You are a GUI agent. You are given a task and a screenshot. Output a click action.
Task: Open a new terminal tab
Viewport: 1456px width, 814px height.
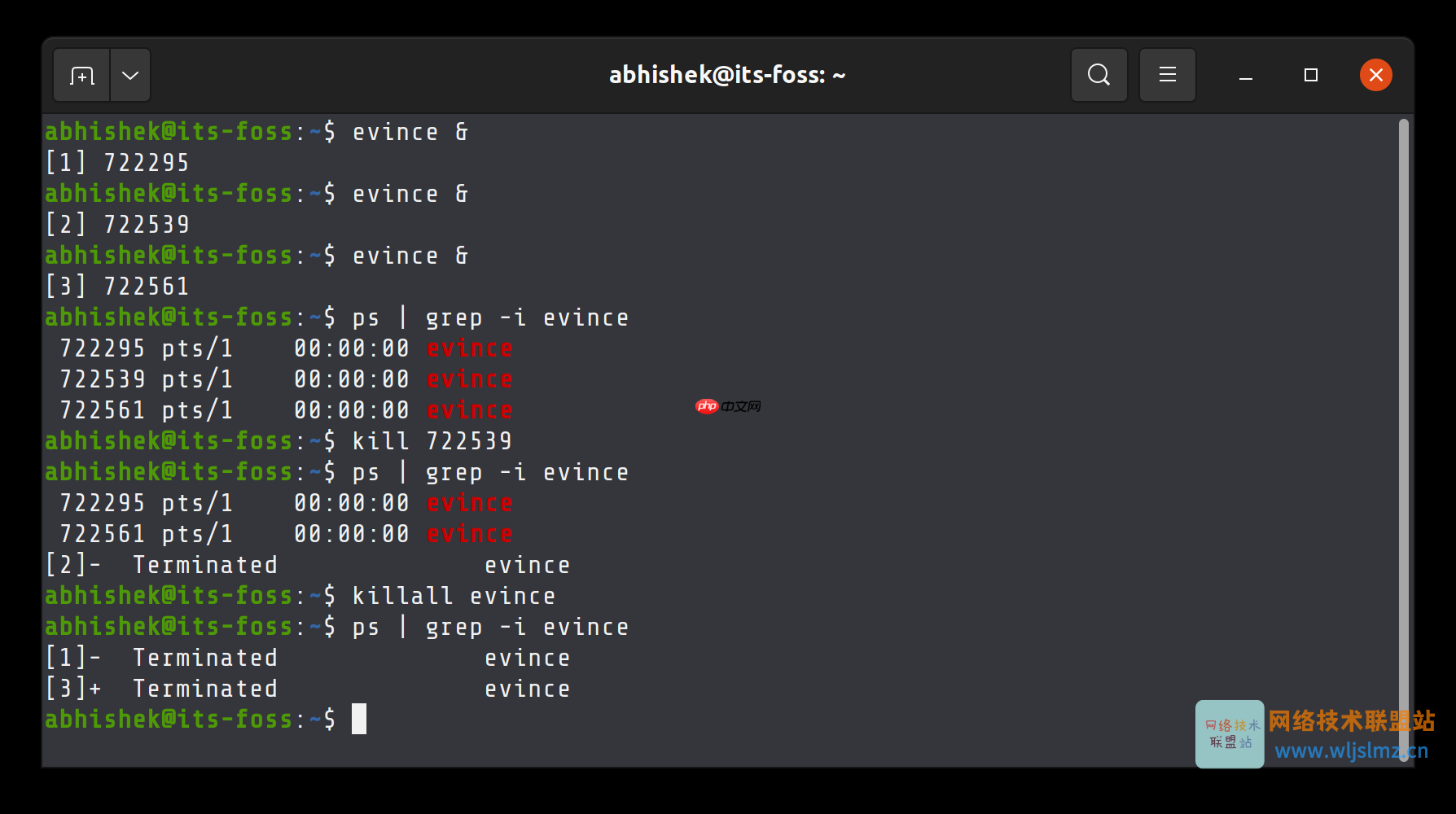[81, 76]
